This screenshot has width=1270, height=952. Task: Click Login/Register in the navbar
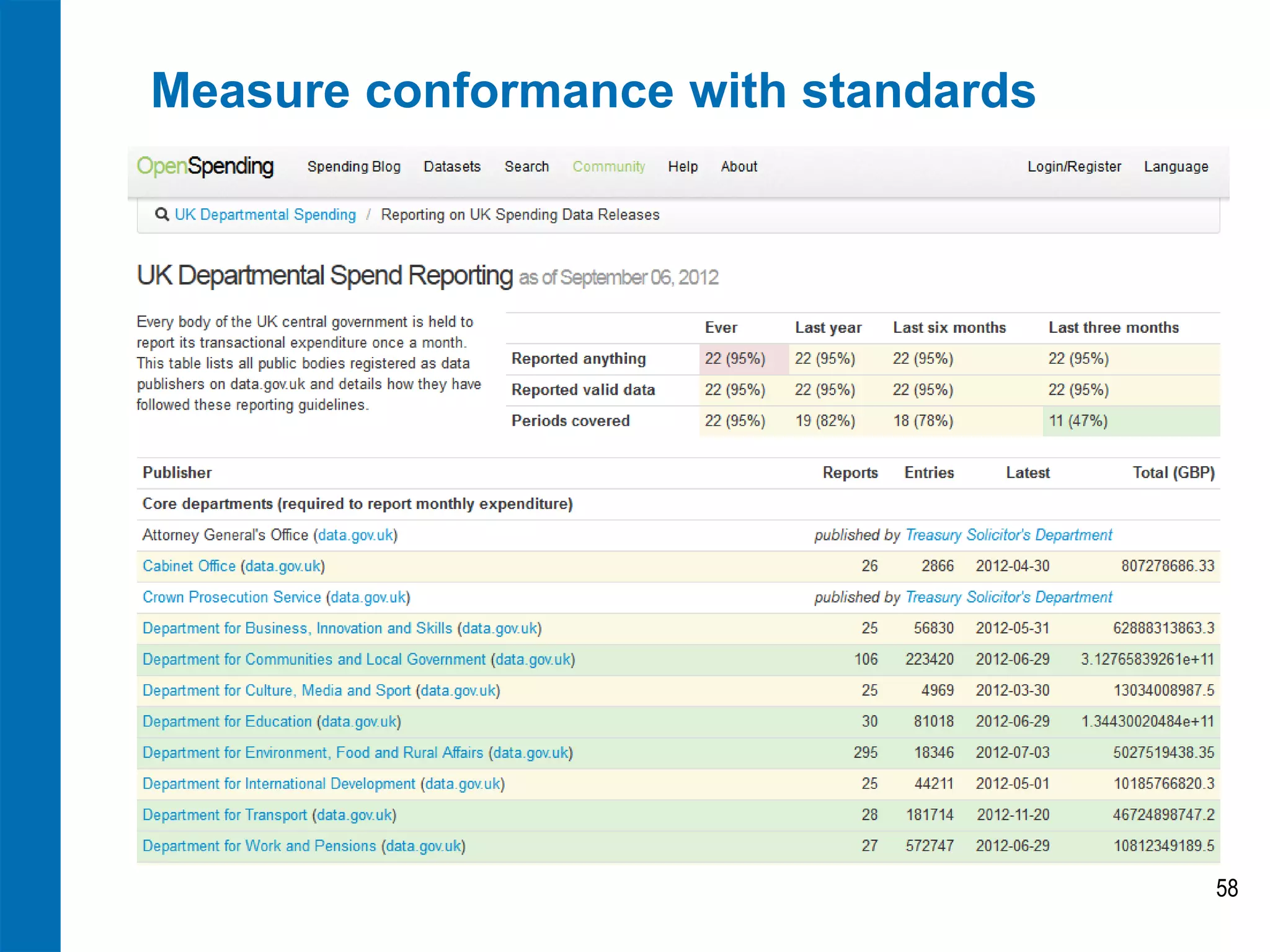pos(1074,167)
